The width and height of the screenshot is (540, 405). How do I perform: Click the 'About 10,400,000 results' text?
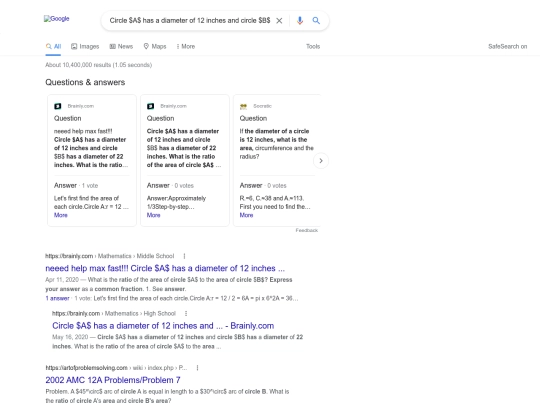click(x=98, y=65)
